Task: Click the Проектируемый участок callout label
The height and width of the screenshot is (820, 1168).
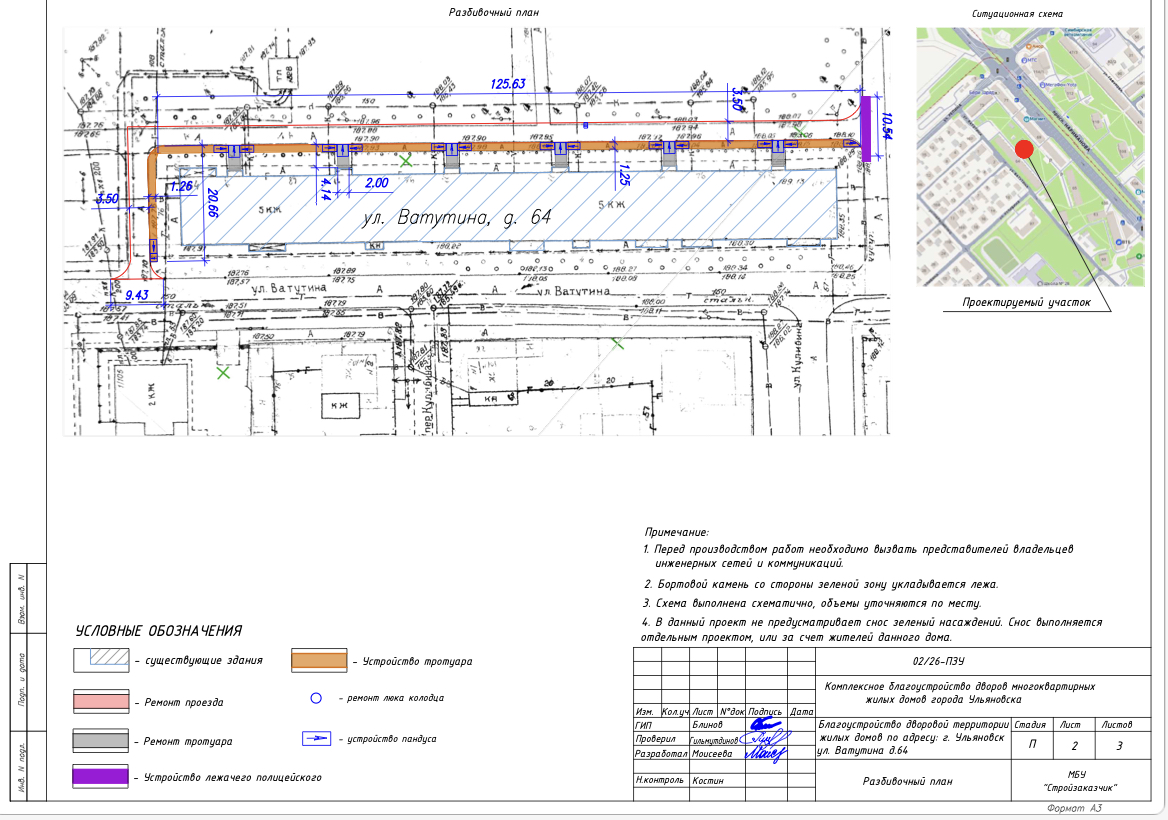Action: click(x=1026, y=302)
